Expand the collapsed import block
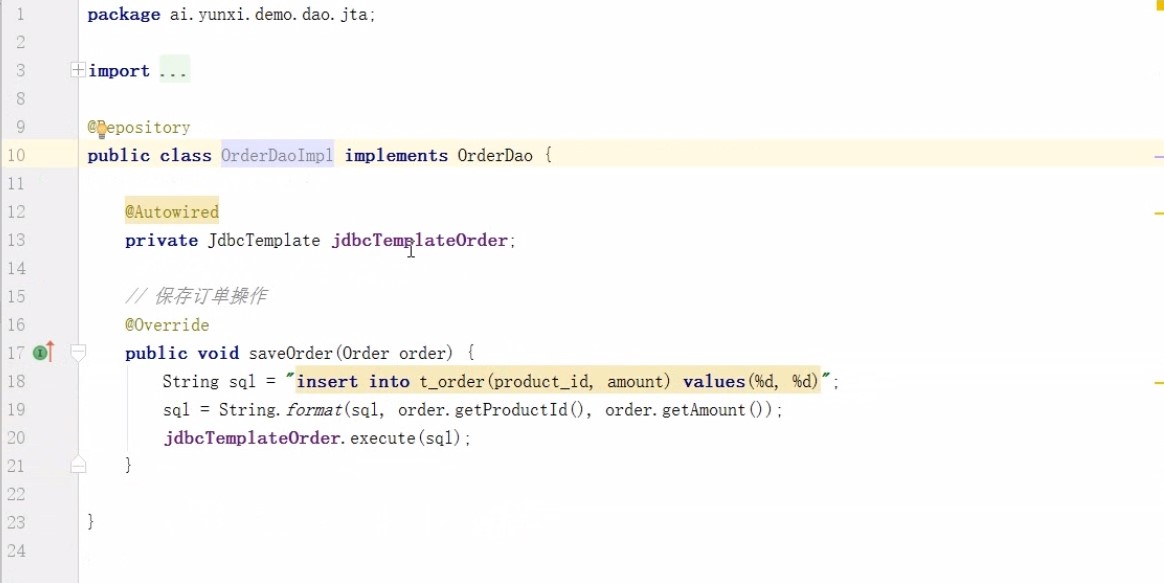This screenshot has height=583, width=1164. tap(77, 71)
